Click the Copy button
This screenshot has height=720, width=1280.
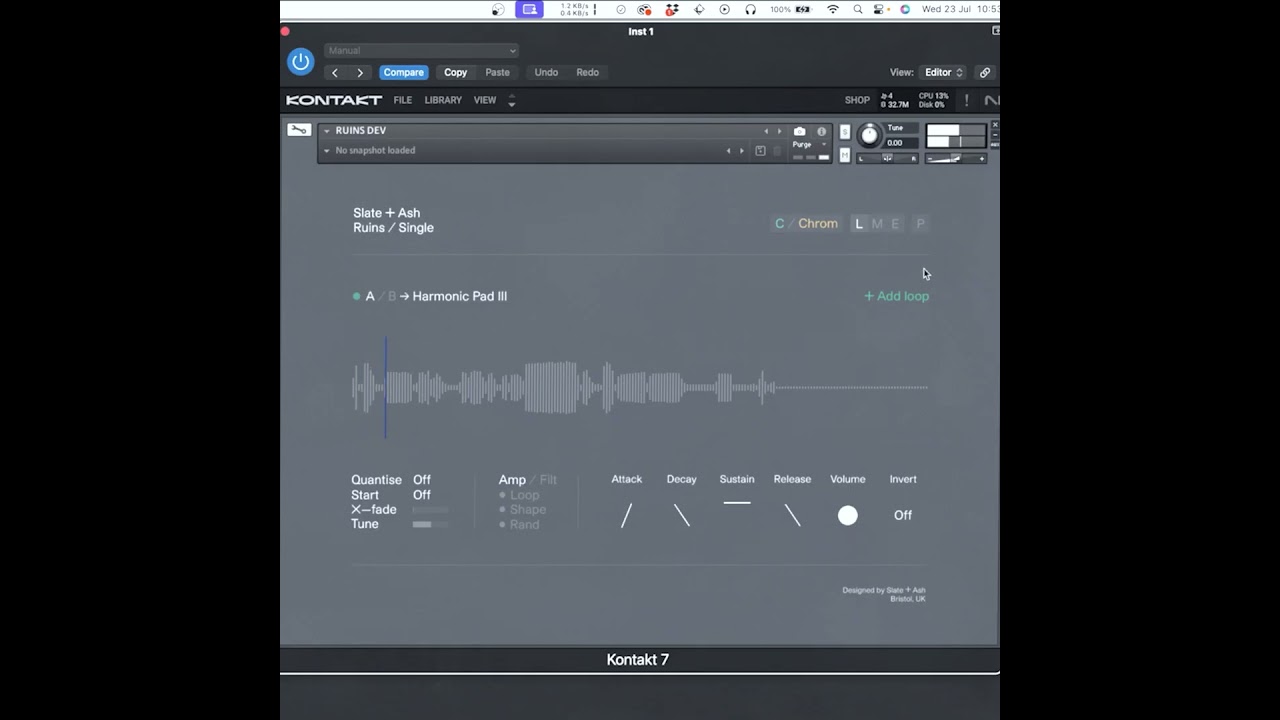click(x=455, y=72)
